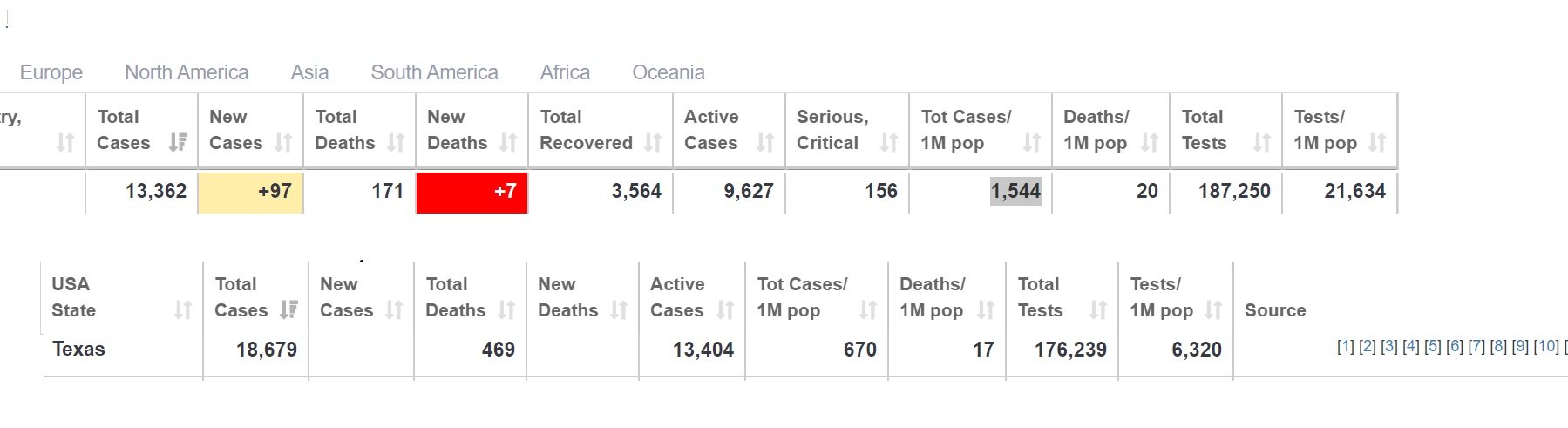This screenshot has width=1568, height=428.
Task: Click the red +7 new deaths cell
Action: [x=472, y=192]
